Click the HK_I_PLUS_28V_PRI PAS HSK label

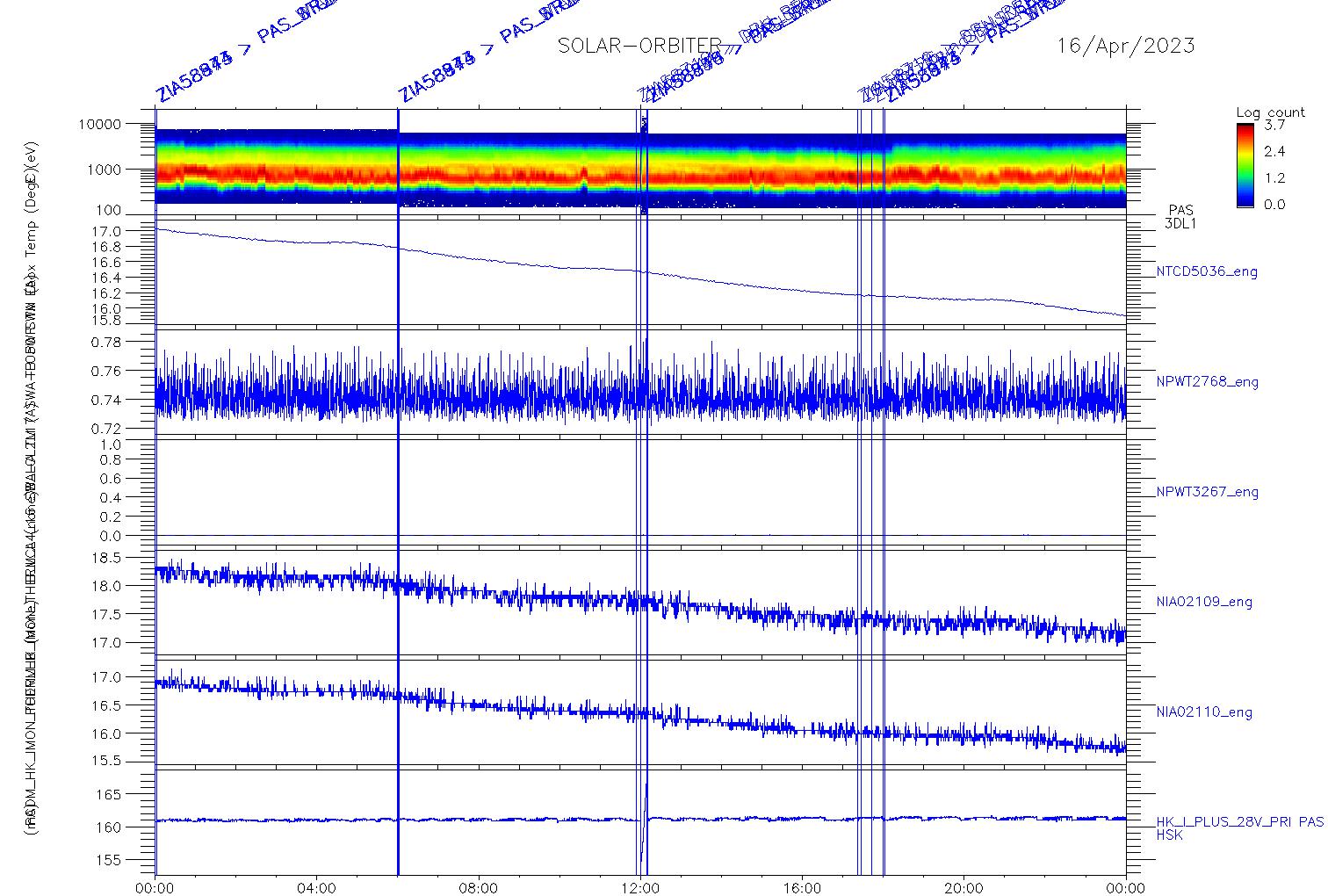click(1239, 828)
